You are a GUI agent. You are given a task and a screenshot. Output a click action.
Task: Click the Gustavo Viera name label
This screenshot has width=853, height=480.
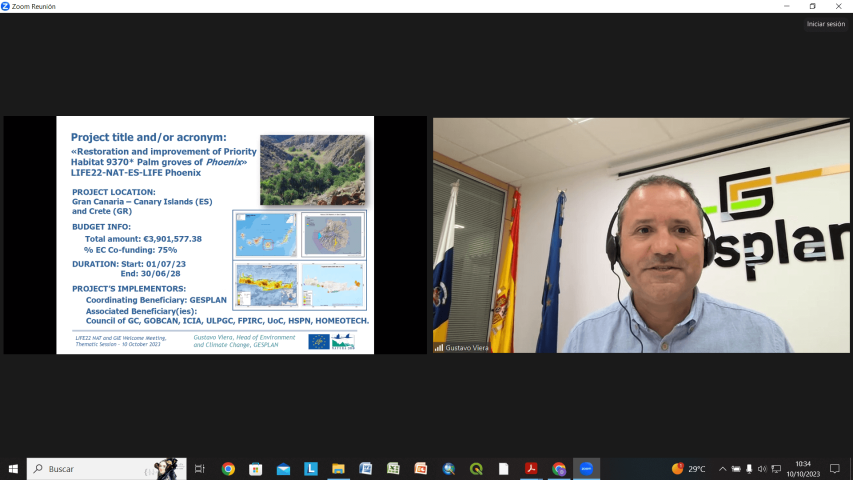[467, 348]
